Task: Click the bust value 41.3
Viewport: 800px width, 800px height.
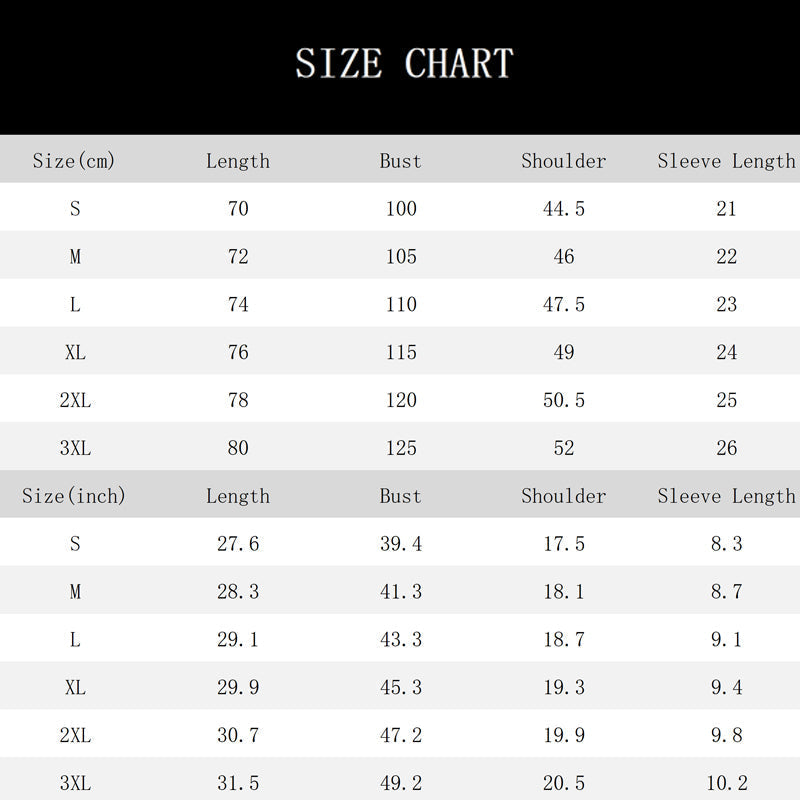Action: (401, 592)
